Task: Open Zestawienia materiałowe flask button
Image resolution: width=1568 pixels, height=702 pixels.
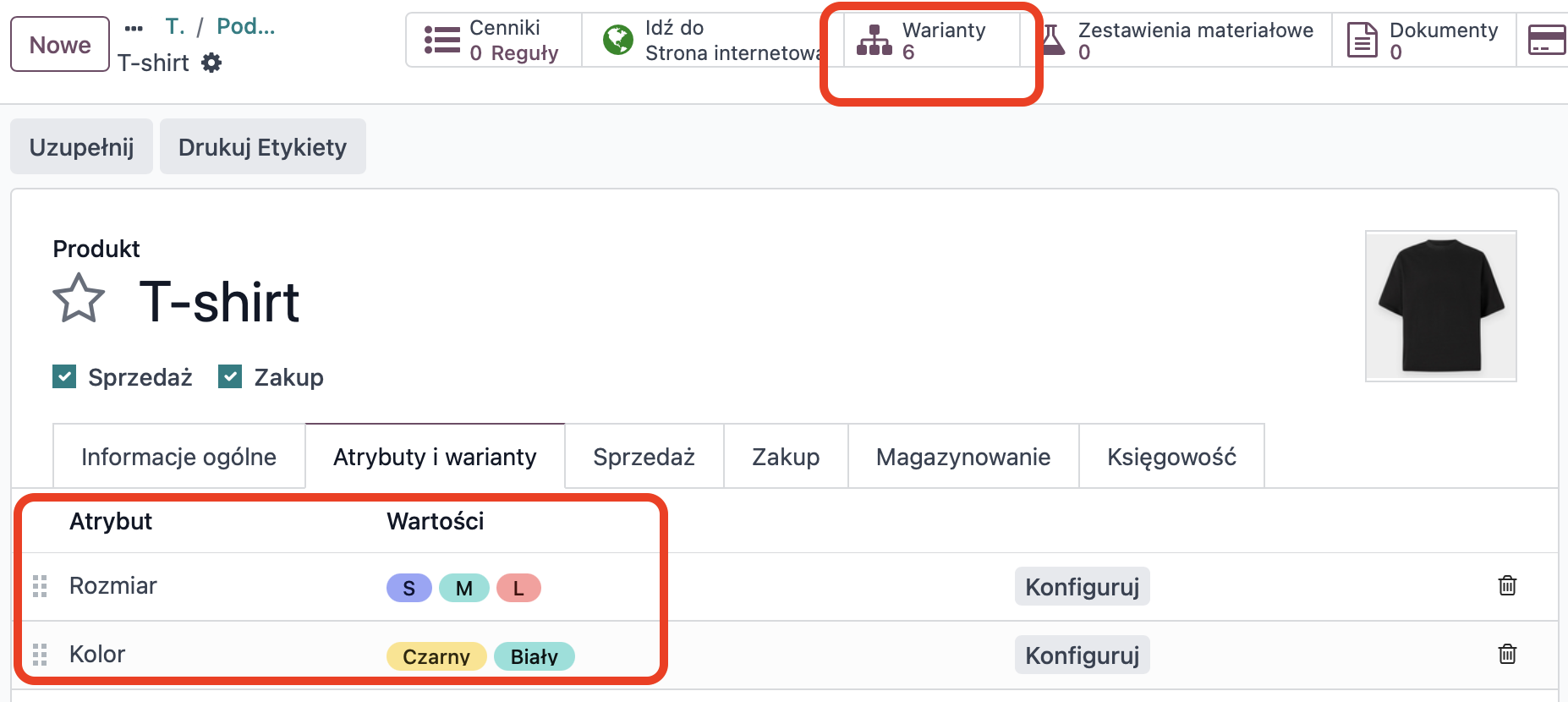Action: (1180, 41)
